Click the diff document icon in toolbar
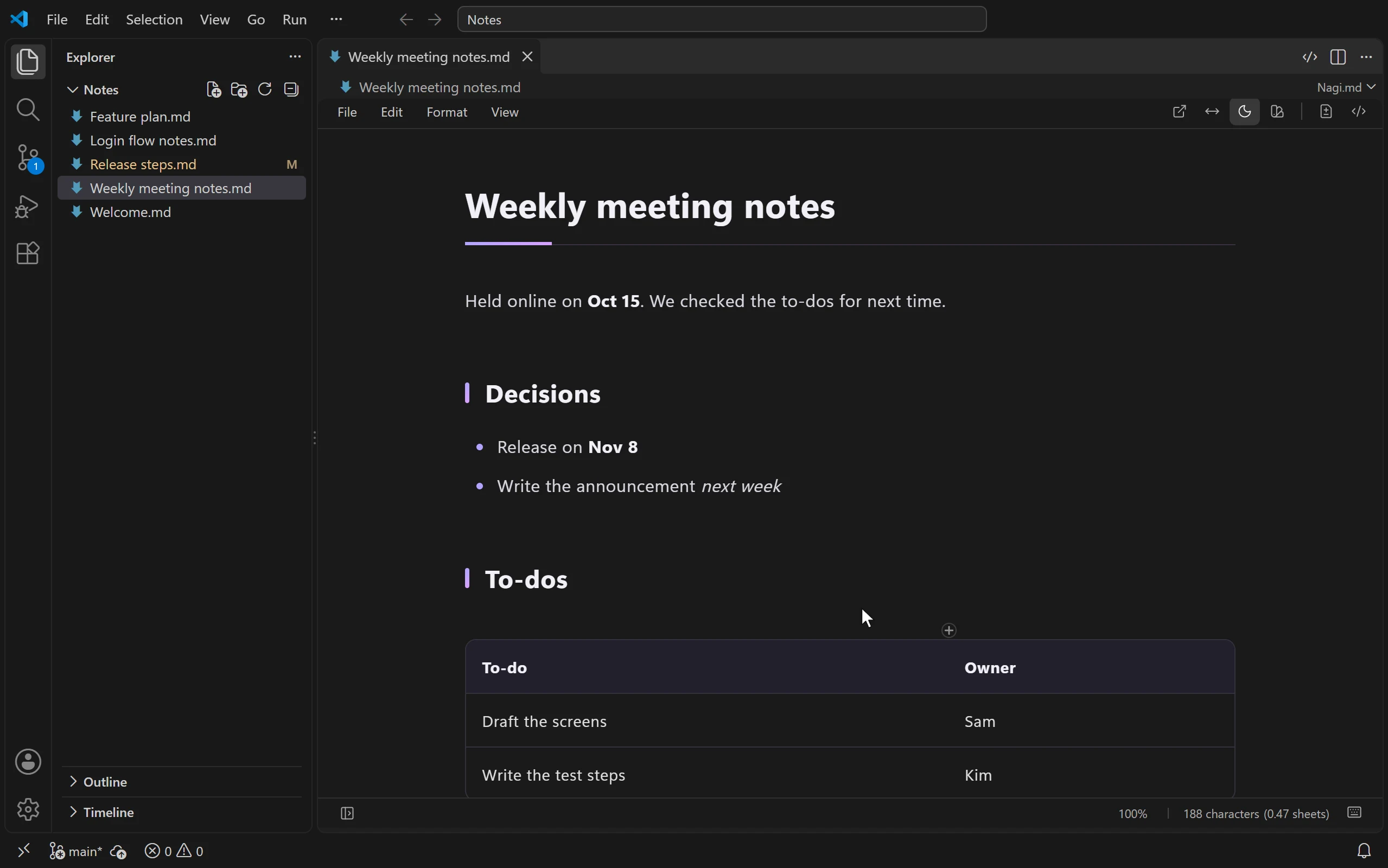The height and width of the screenshot is (868, 1388). 1326,111
